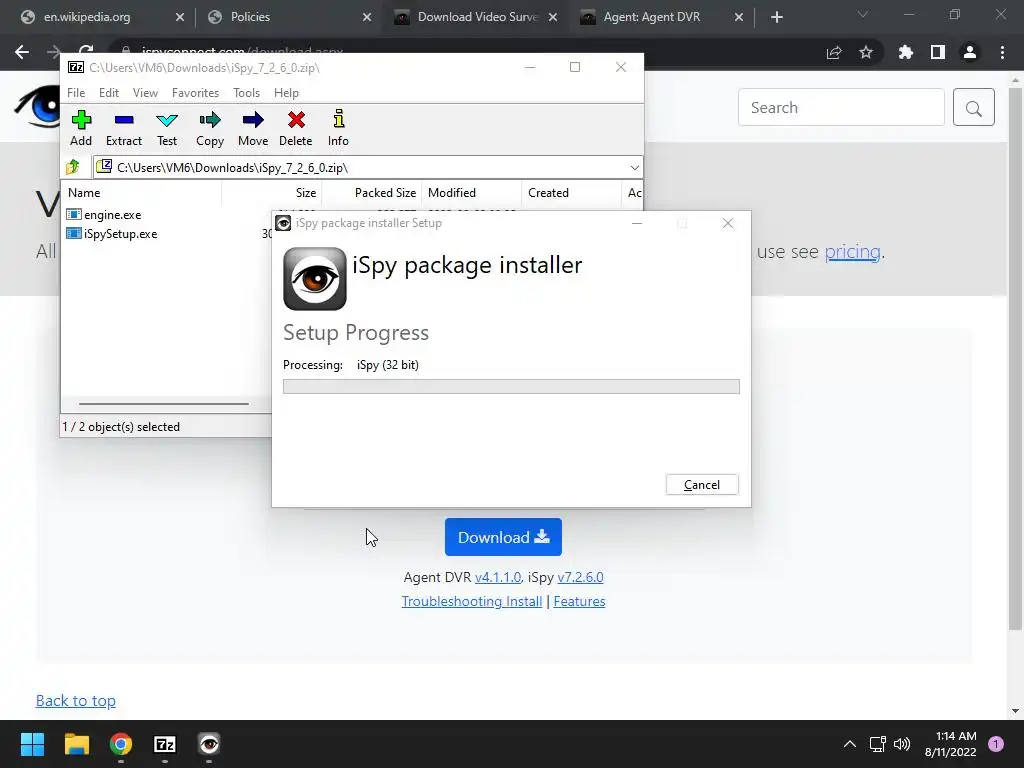Screen dimensions: 1024x768
Task: Open the tab search chevron in Chrome
Action: coord(863,14)
